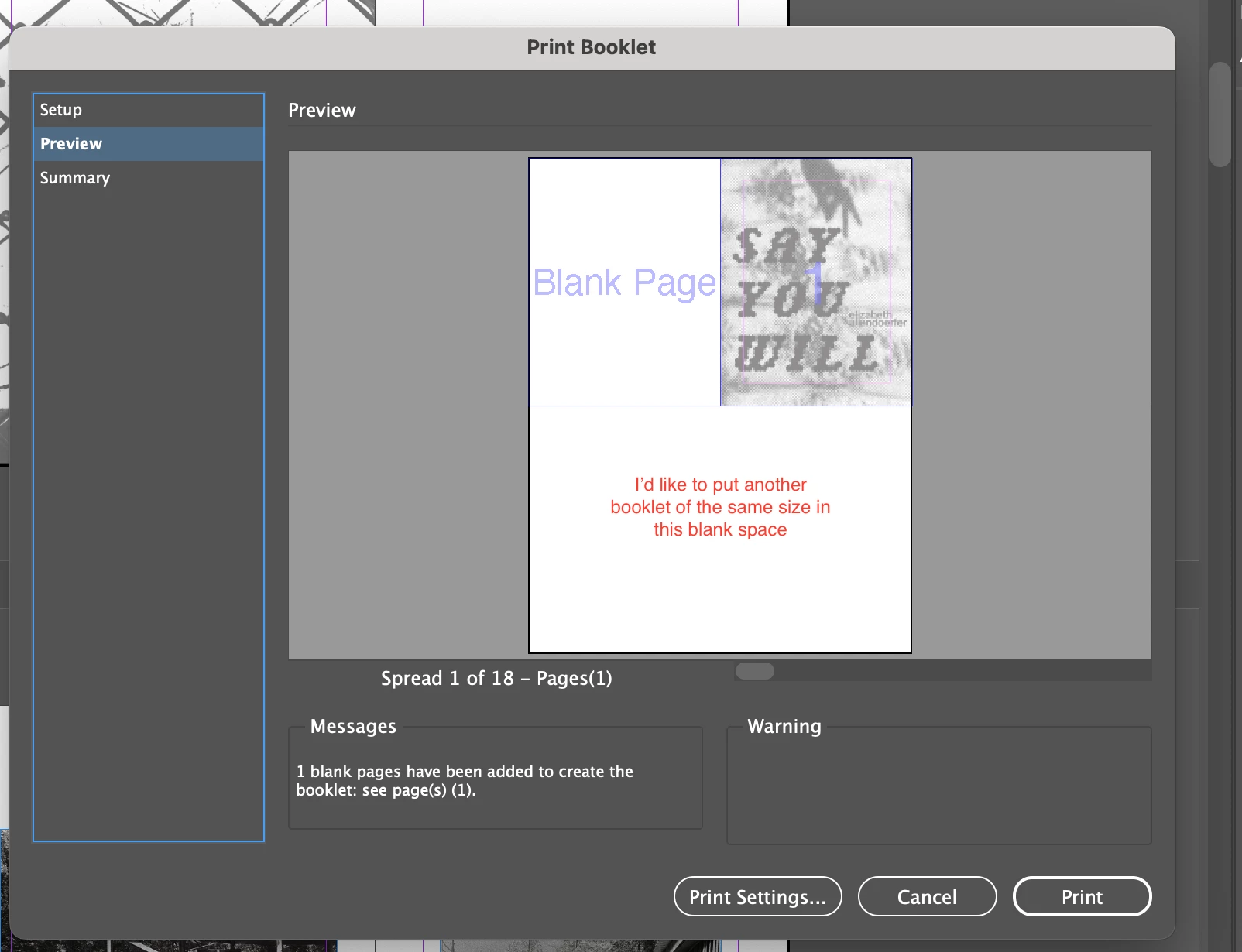Click the Preview heading above the preview area

[x=322, y=111]
